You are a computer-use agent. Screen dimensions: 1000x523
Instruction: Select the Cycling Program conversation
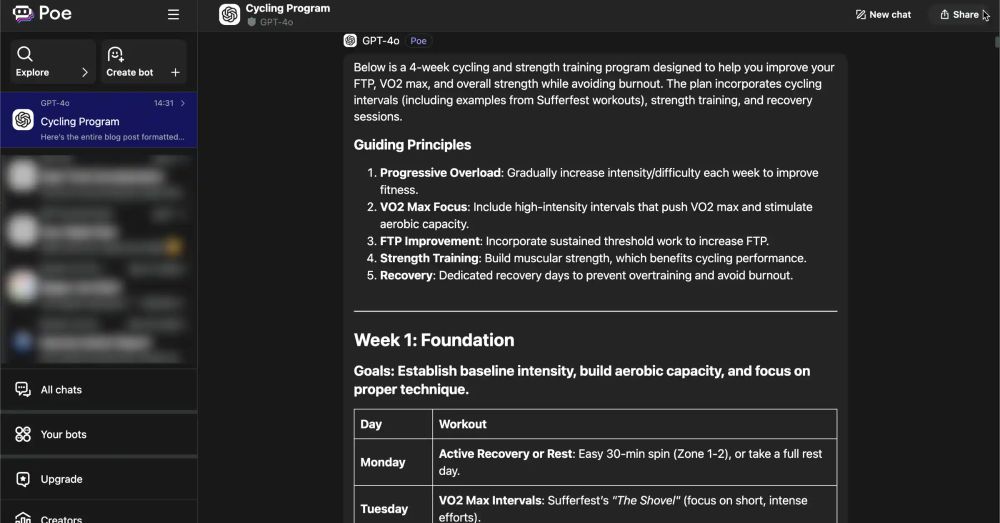coord(99,120)
